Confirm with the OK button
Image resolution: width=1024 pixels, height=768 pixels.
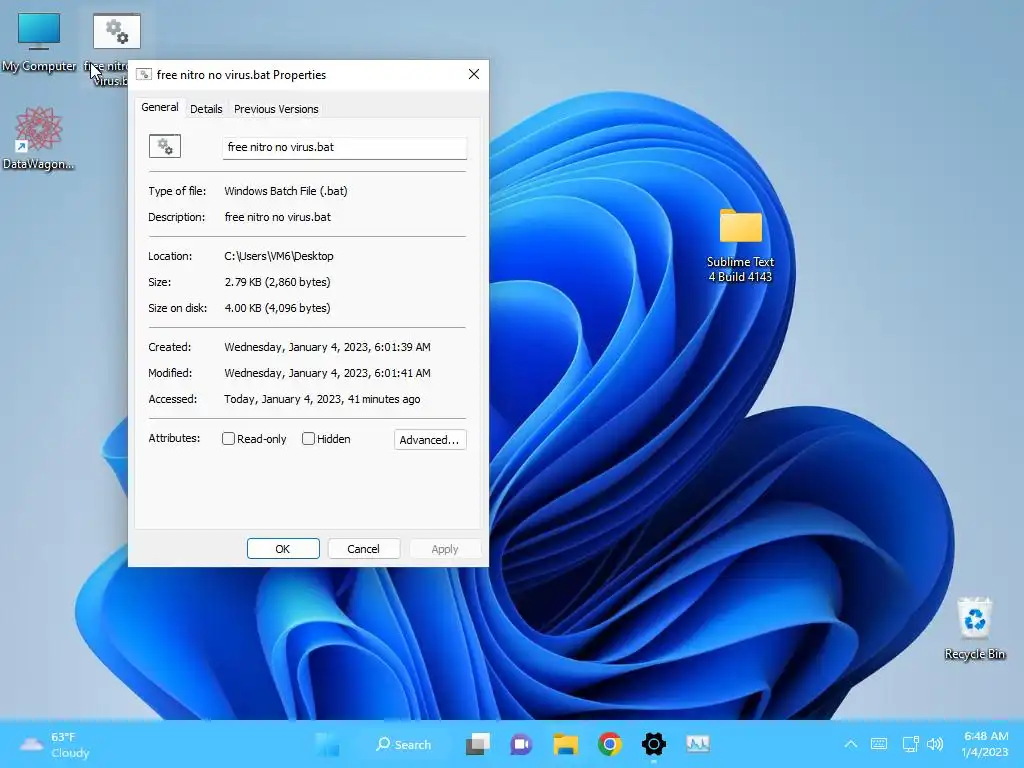click(x=283, y=549)
